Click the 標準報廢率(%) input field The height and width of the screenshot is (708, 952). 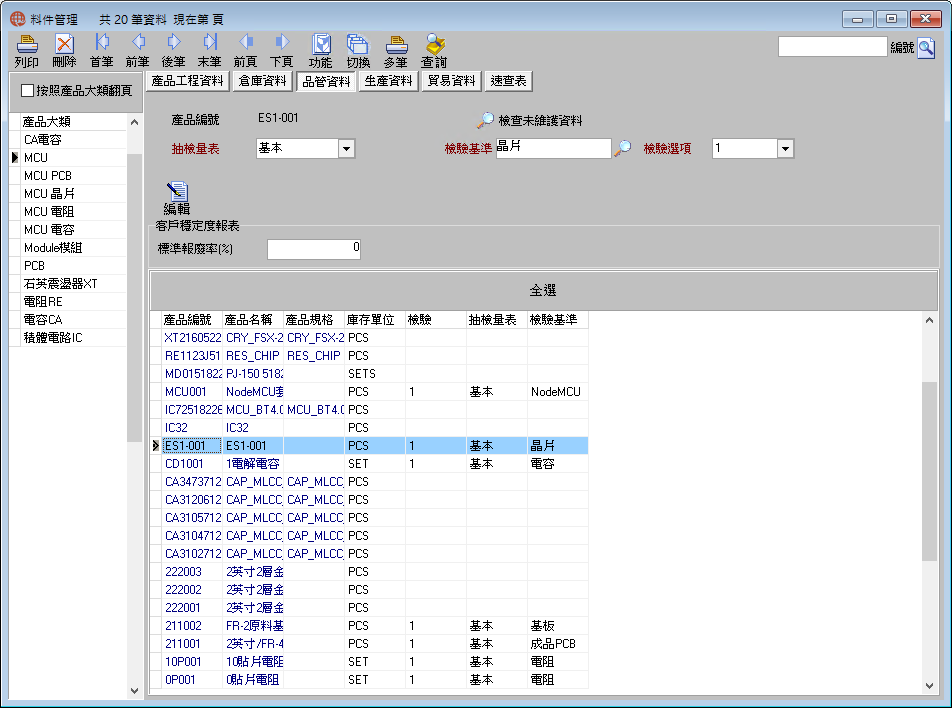314,248
